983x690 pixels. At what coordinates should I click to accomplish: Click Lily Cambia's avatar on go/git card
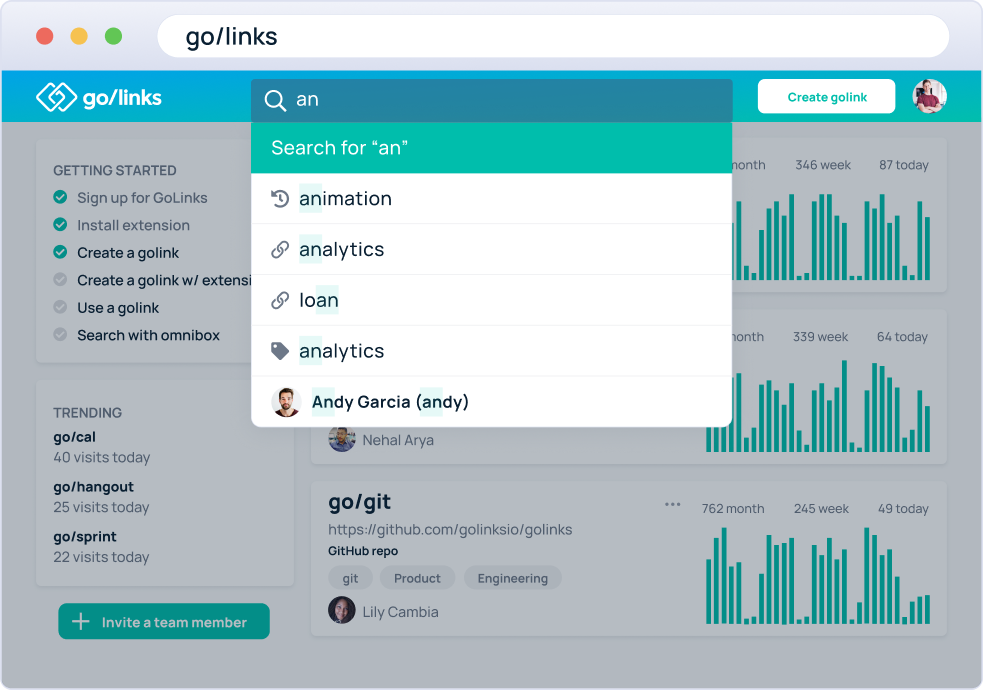pos(341,611)
